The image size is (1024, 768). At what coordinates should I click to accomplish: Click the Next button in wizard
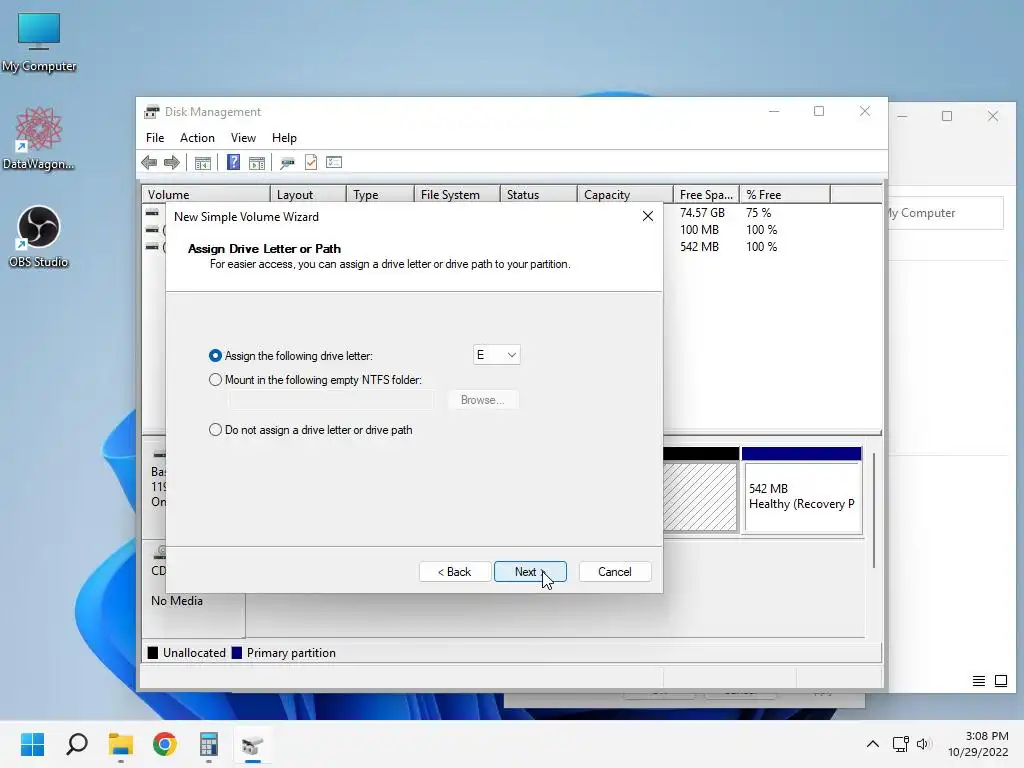[530, 571]
